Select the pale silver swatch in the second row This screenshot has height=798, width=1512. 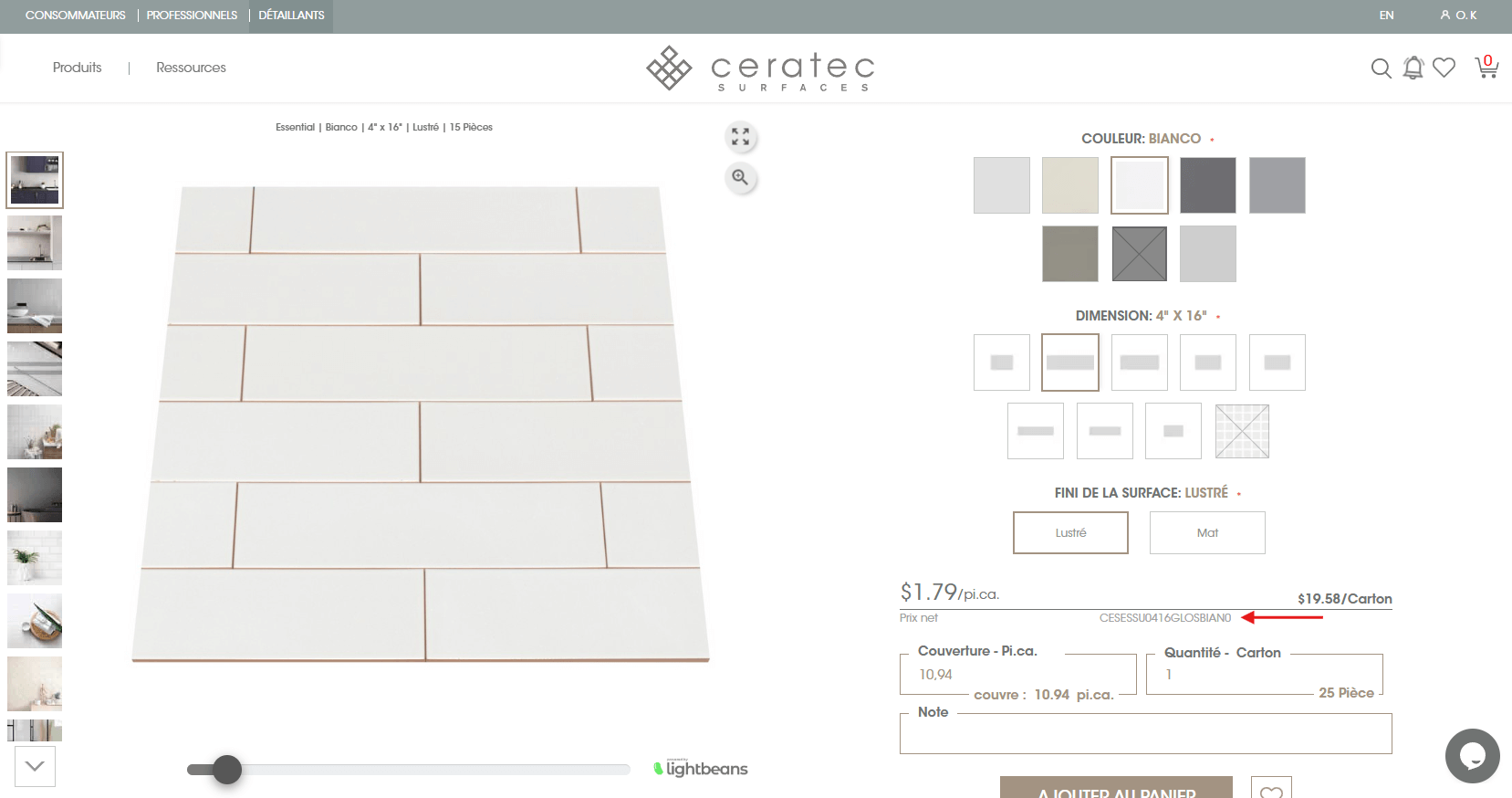[1208, 254]
